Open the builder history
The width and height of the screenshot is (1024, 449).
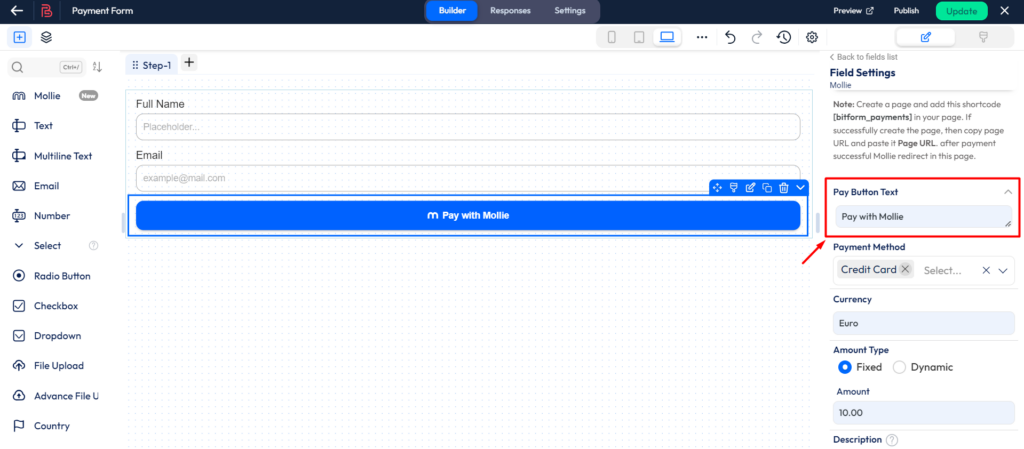pyautogui.click(x=784, y=37)
